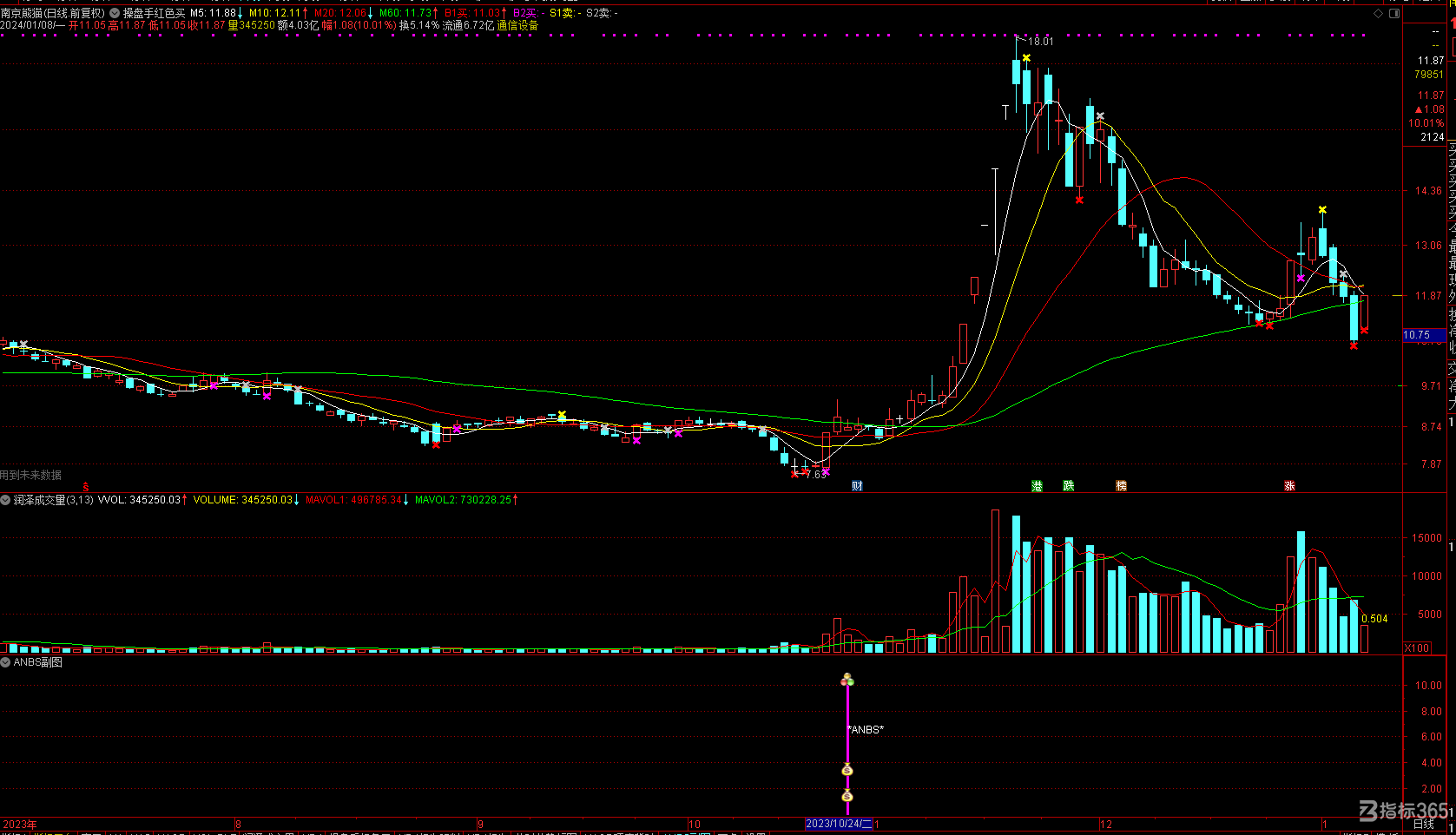The height and width of the screenshot is (835, 1456).
Task: Click the 跌 event marker icon
Action: tap(1069, 486)
